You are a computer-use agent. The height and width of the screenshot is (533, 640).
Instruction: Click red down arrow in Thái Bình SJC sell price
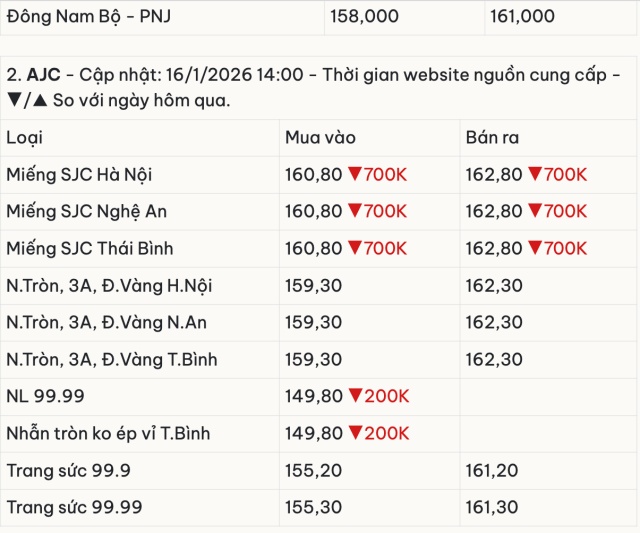pos(534,248)
